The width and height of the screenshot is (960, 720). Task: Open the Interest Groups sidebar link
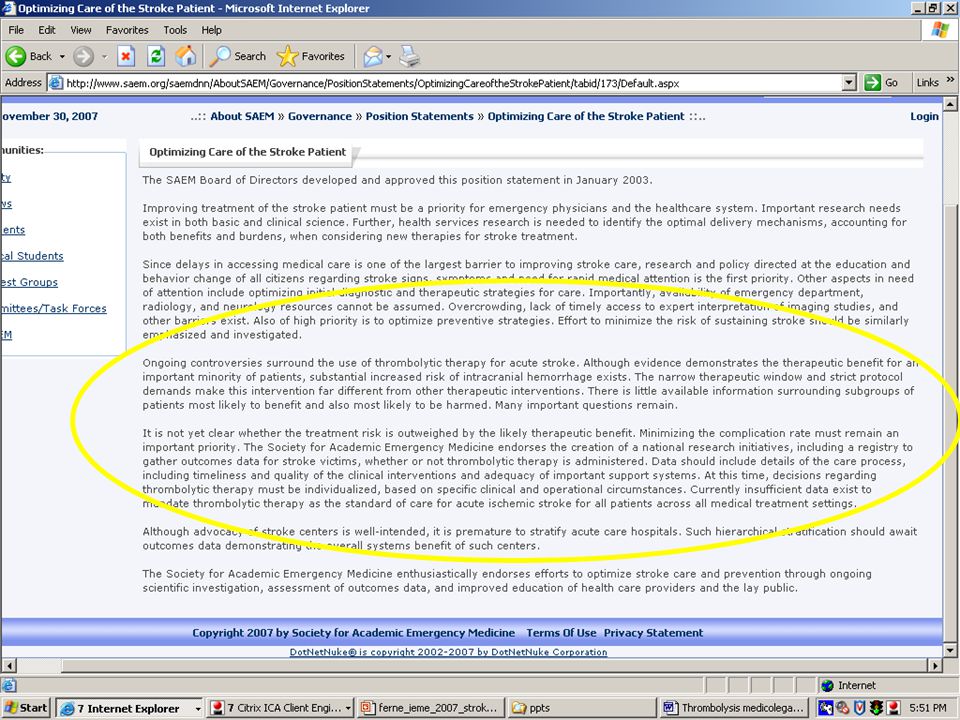coord(29,282)
